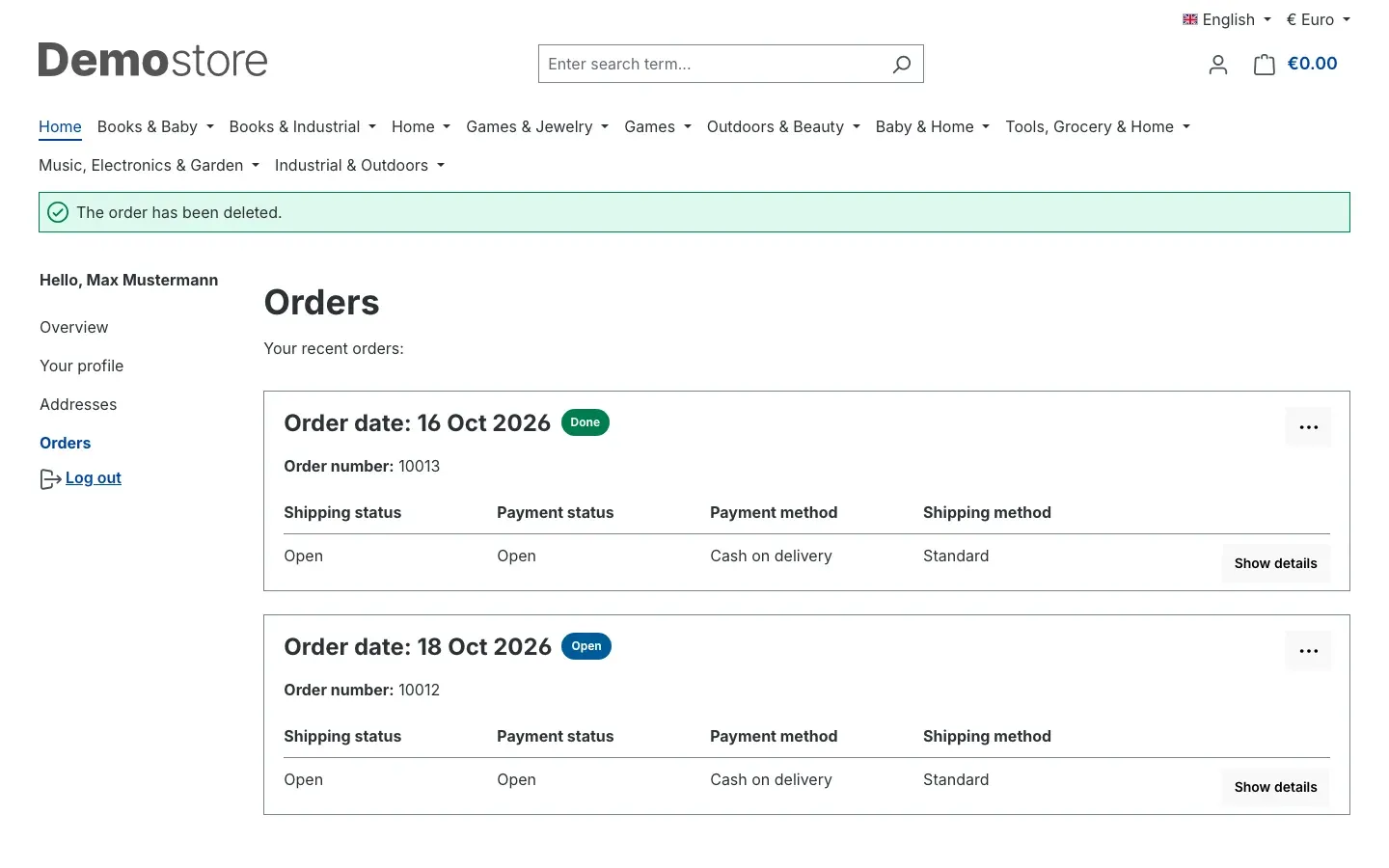Click the 'Hello, Max Mustermann' greeting
The height and width of the screenshot is (868, 1389).
[x=129, y=280]
